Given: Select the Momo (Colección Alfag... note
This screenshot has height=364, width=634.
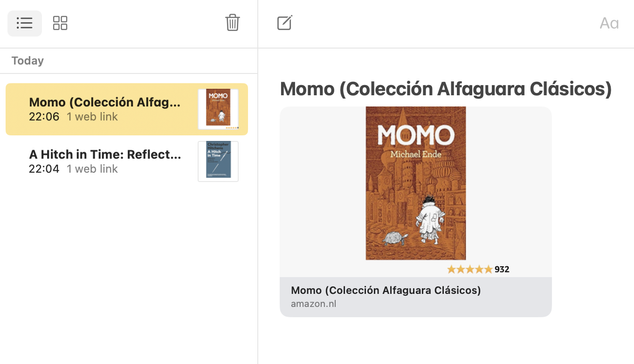Looking at the screenshot, I should pos(127,109).
